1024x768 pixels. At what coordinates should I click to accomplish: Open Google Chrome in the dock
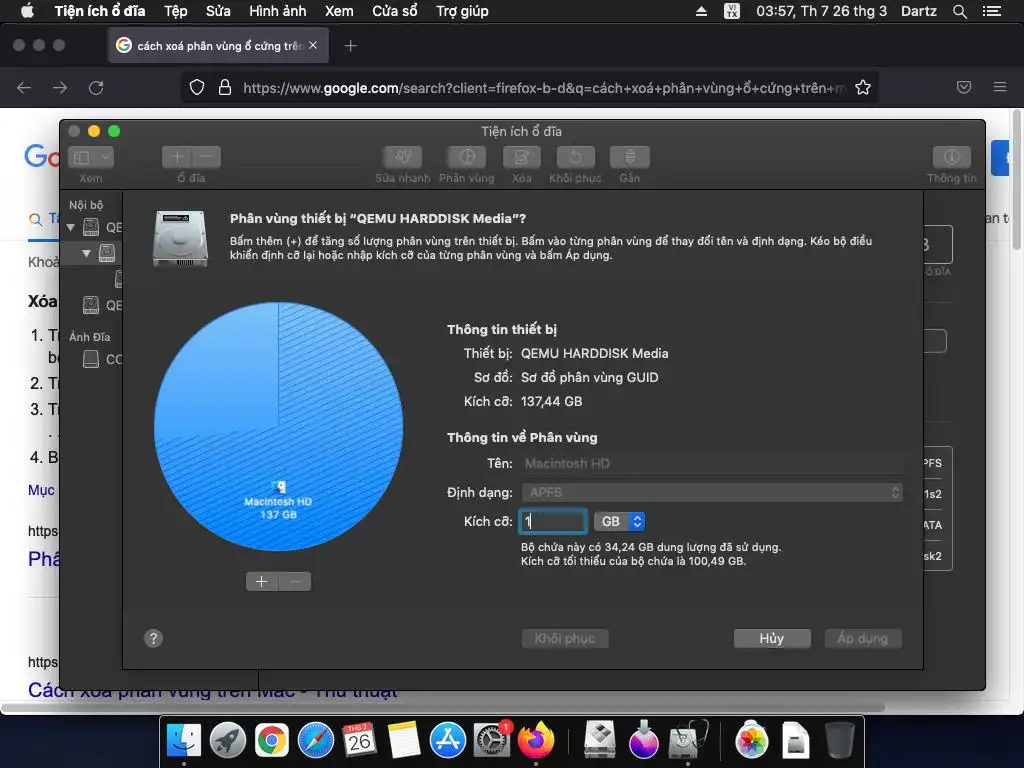272,741
